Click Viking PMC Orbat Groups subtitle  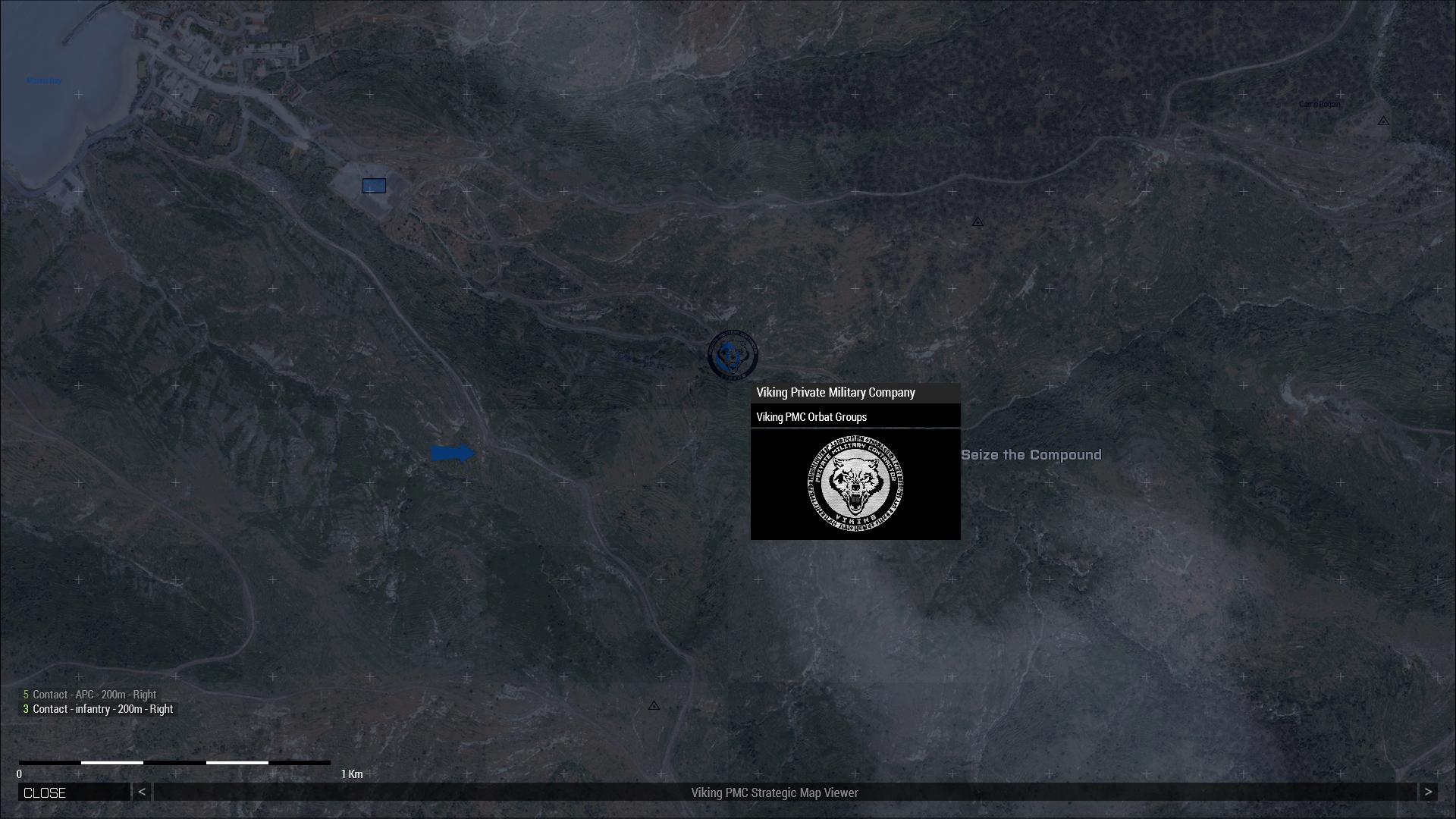[x=811, y=417]
